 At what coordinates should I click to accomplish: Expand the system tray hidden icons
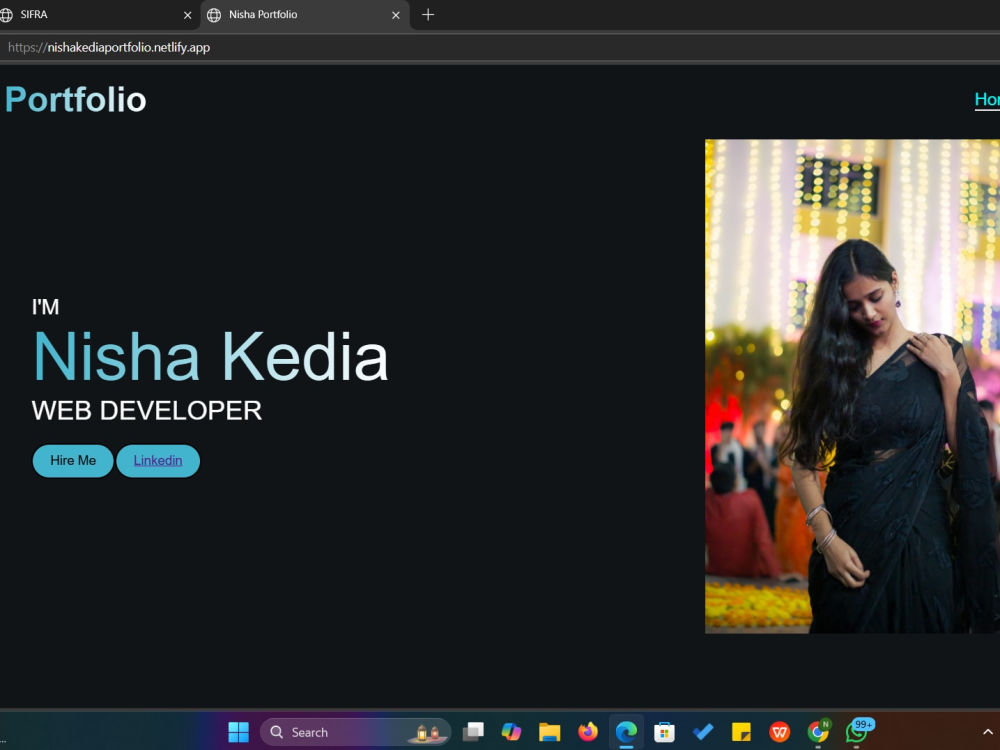pyautogui.click(x=987, y=732)
